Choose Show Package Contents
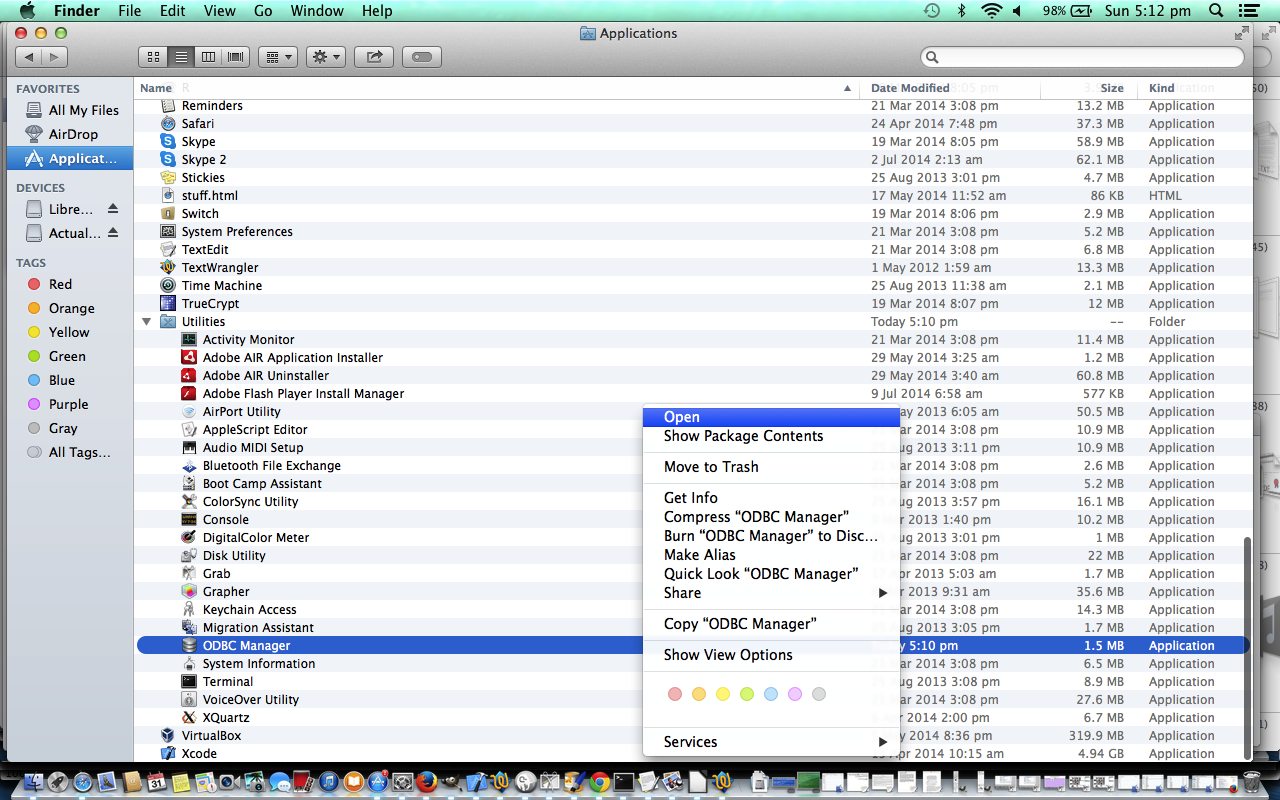 (x=771, y=436)
